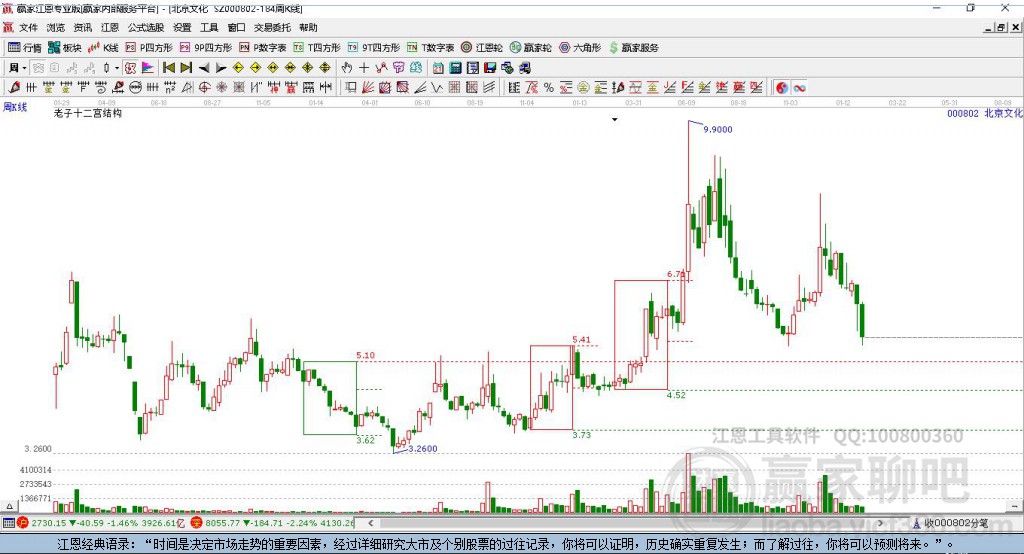Step chart left with the black left arrow
1024x554 pixels.
pyautogui.click(x=204, y=68)
